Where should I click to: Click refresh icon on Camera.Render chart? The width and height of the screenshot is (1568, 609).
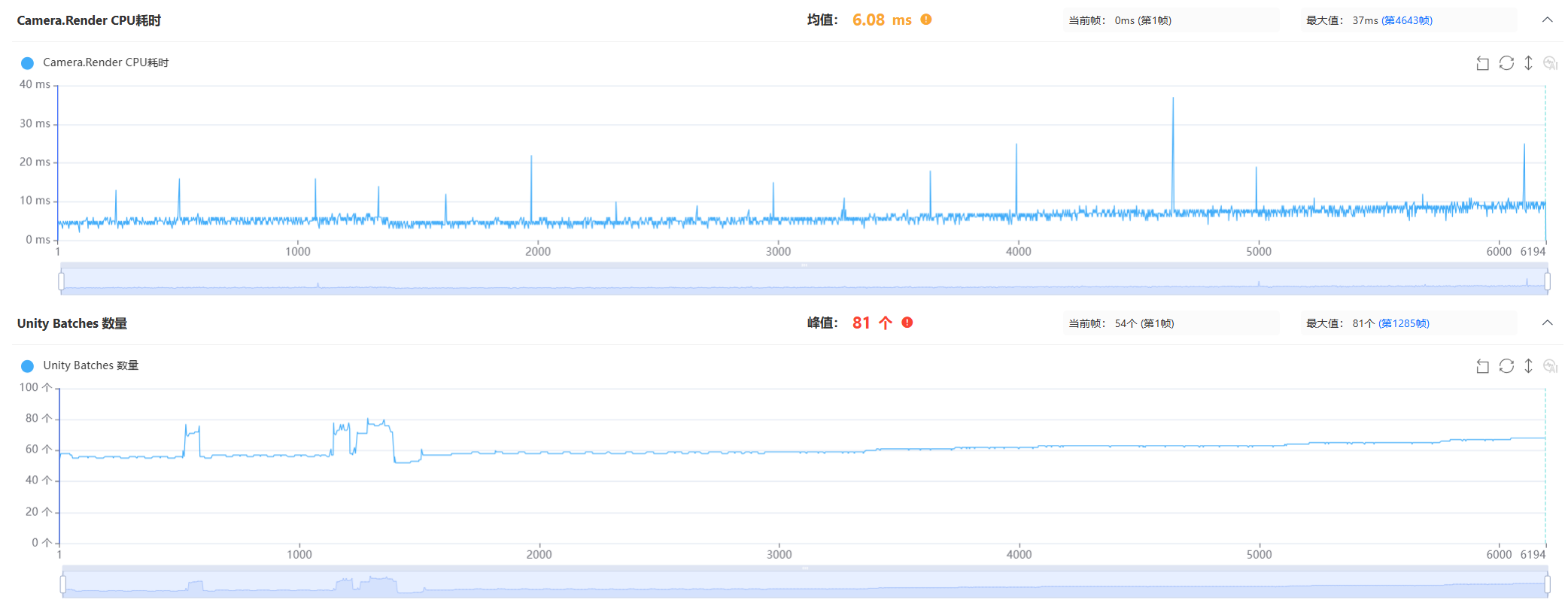(x=1506, y=63)
